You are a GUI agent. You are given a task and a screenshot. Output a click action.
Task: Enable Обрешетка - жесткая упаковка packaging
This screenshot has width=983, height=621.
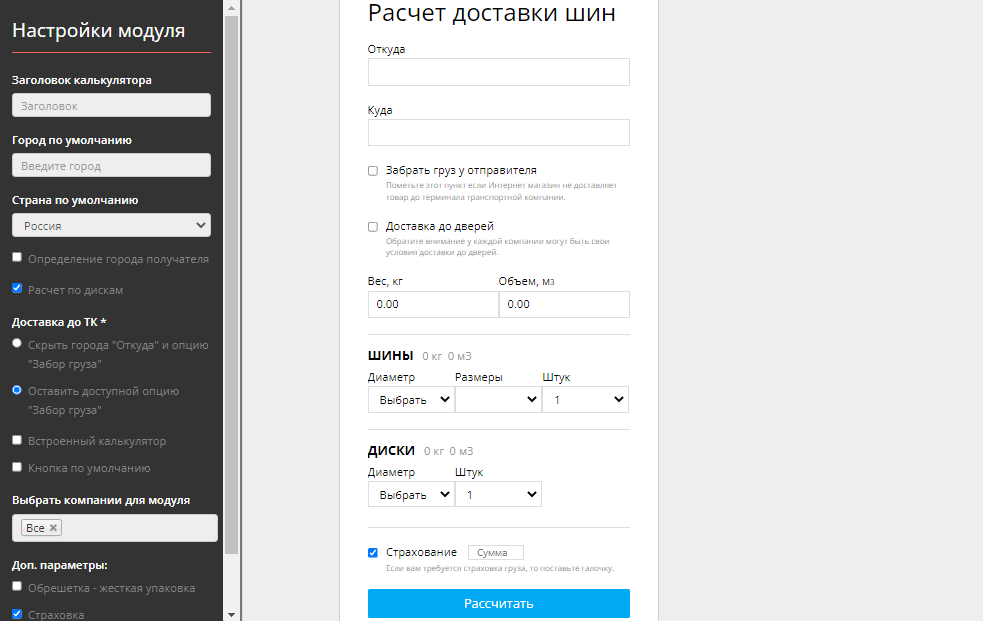pos(16,587)
